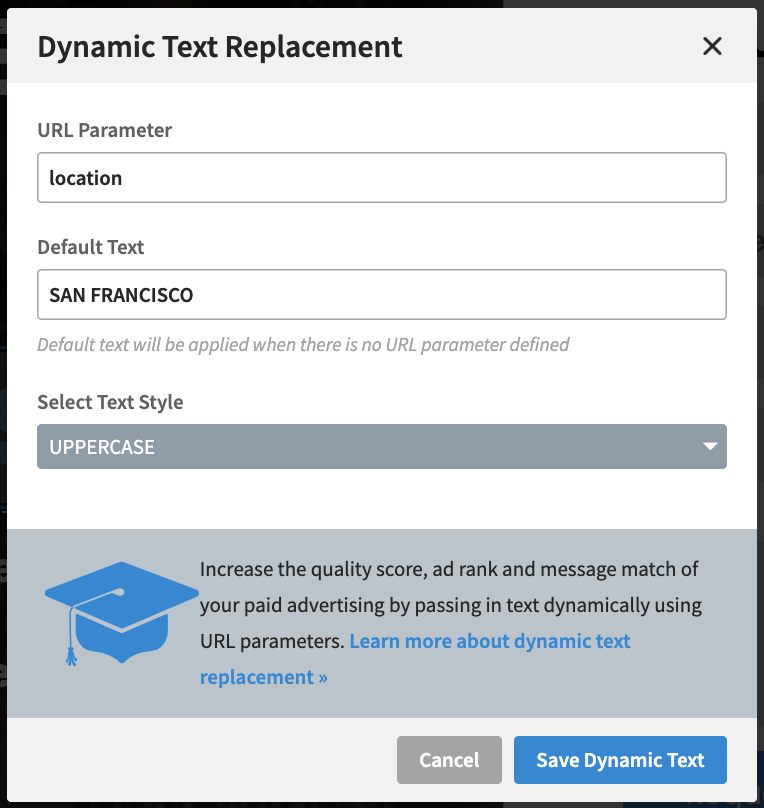Click the Select Text Style label
Screen dimensions: 764x808
[x=110, y=402]
